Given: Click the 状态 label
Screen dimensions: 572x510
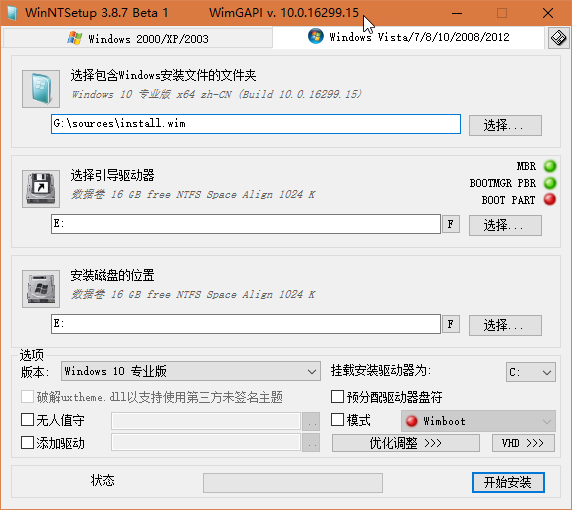Looking at the screenshot, I should click(103, 480).
